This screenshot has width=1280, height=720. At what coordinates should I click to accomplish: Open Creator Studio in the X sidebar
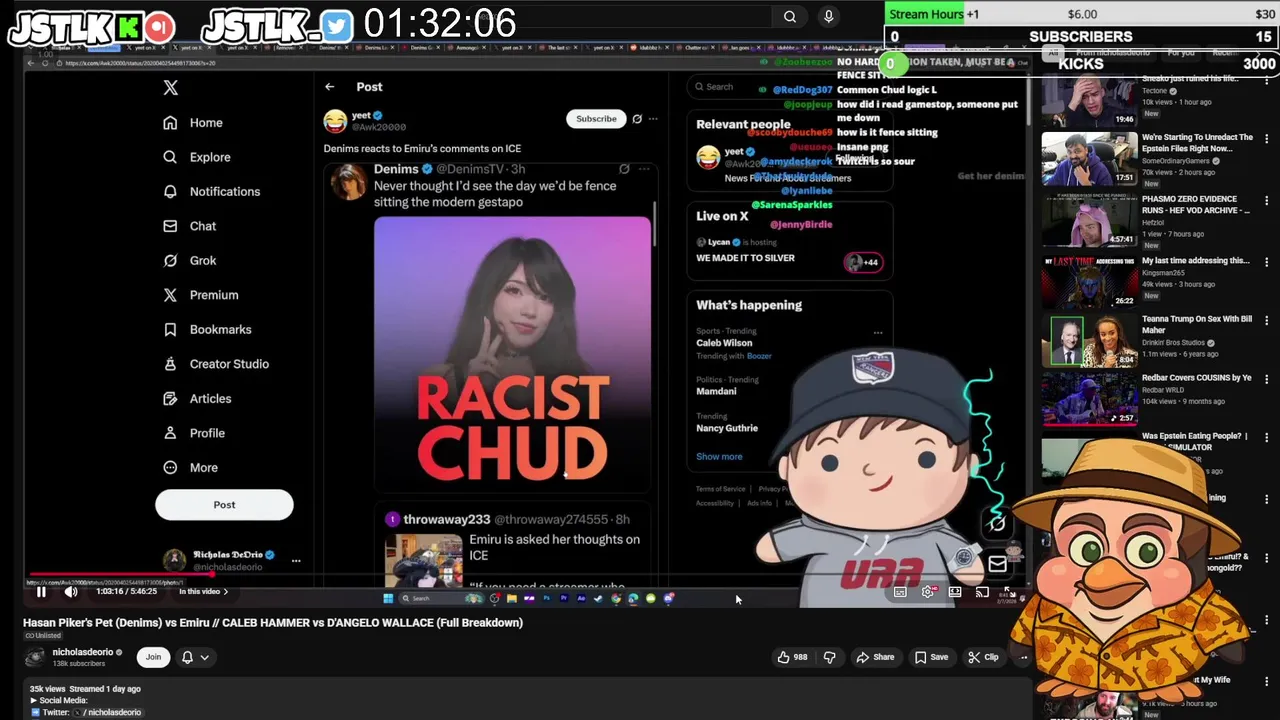coord(216,364)
